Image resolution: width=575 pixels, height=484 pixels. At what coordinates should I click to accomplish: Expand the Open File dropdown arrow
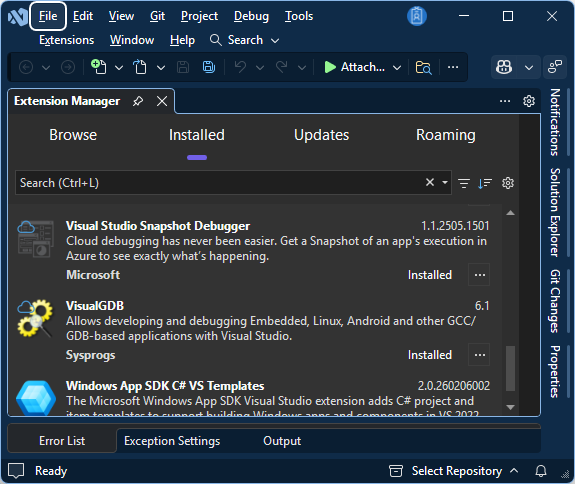click(x=161, y=68)
